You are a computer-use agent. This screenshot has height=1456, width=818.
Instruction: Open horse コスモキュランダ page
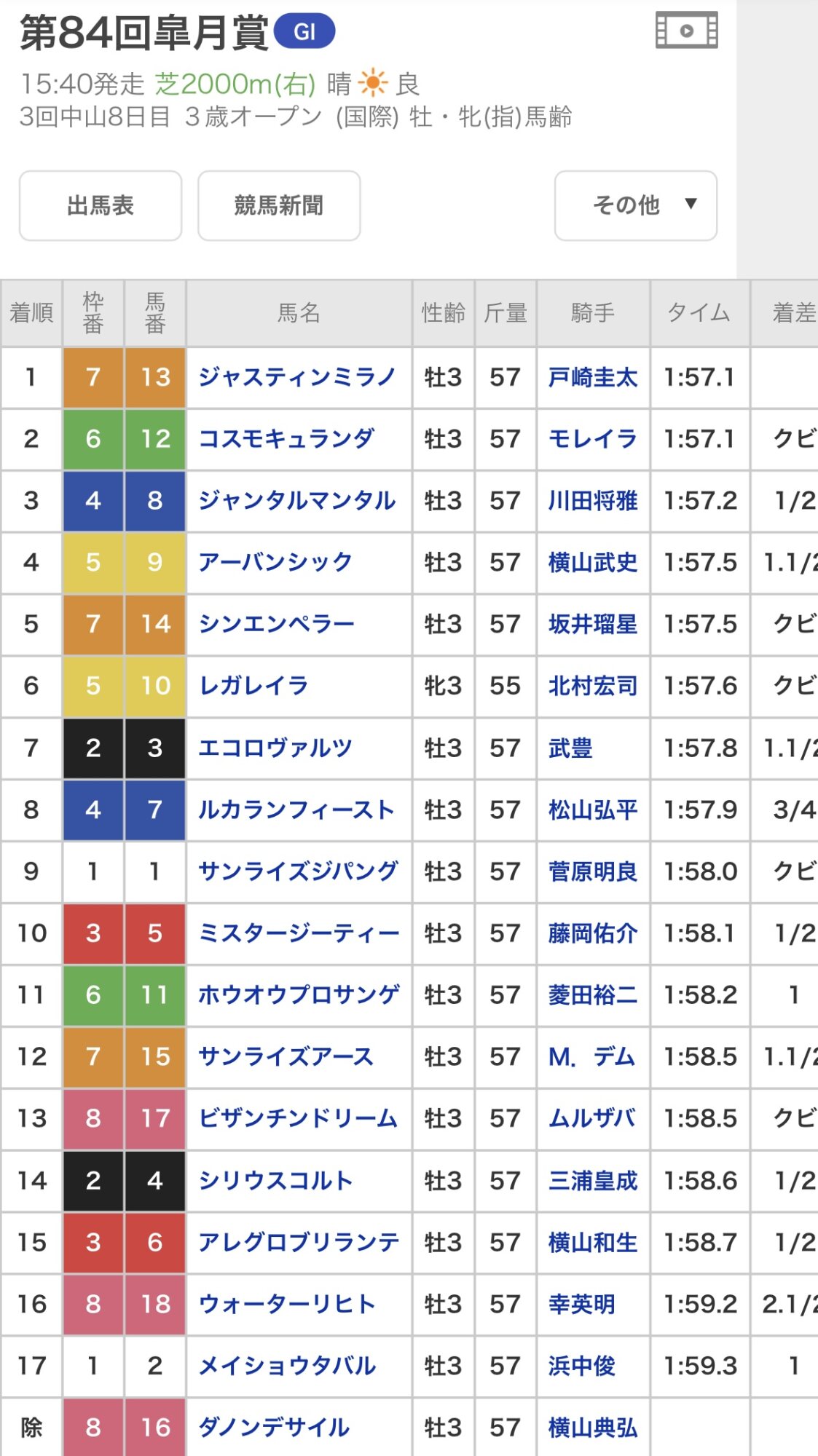click(x=286, y=439)
